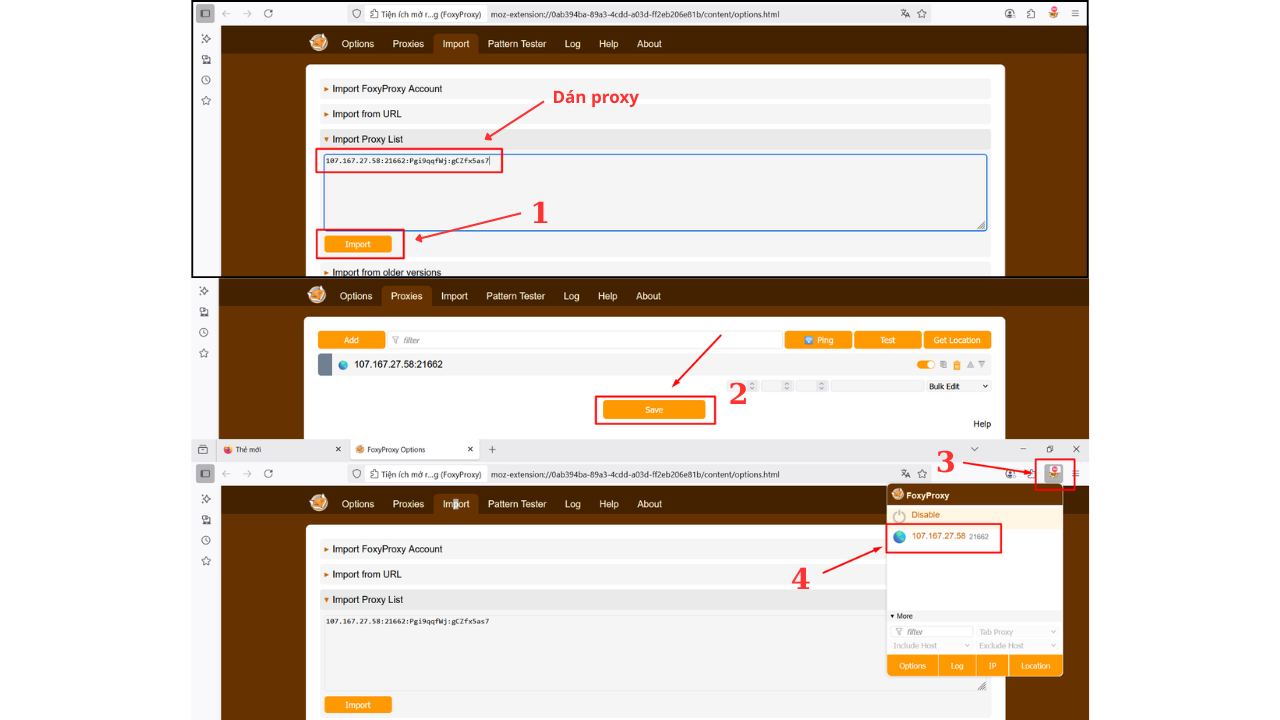This screenshot has width=1280, height=720.
Task: Open Pattern Tester tab in middle screenshot
Action: pyautogui.click(x=516, y=296)
